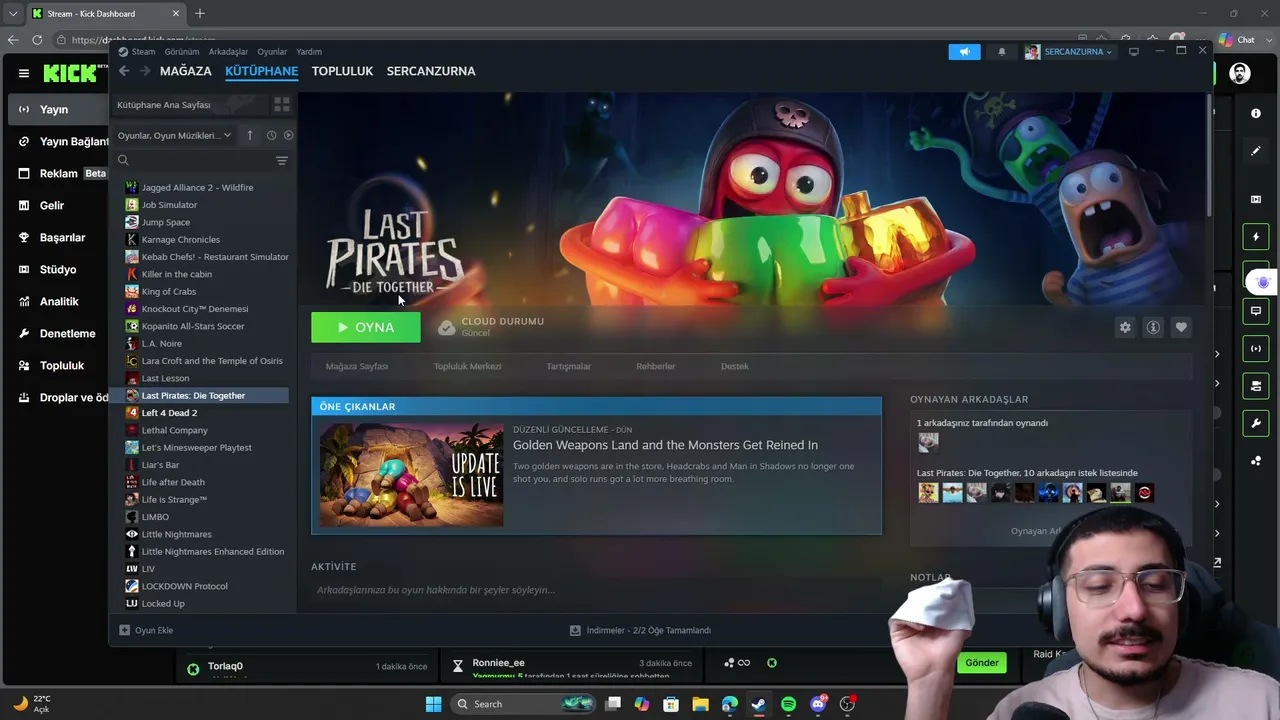The width and height of the screenshot is (1280, 720).
Task: Open Spotify from the taskbar
Action: [x=788, y=704]
